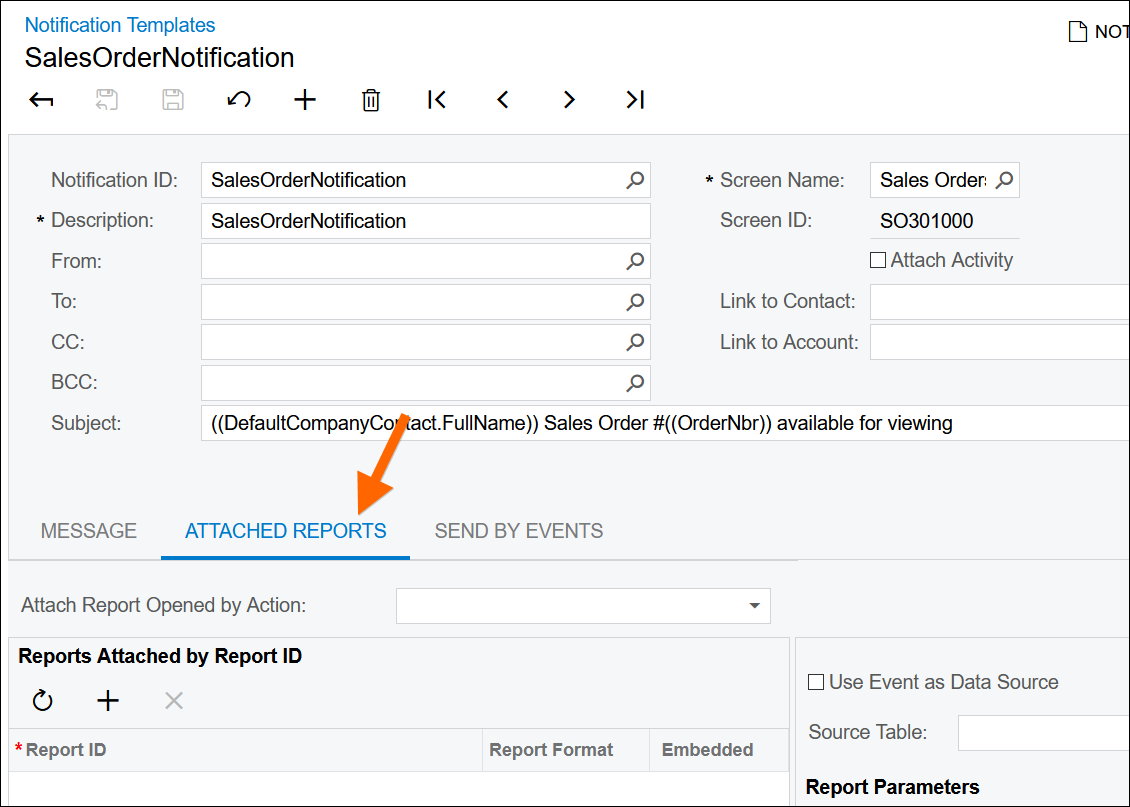
Task: Expand Attach Report Opened by Action dropdown
Action: click(753, 606)
